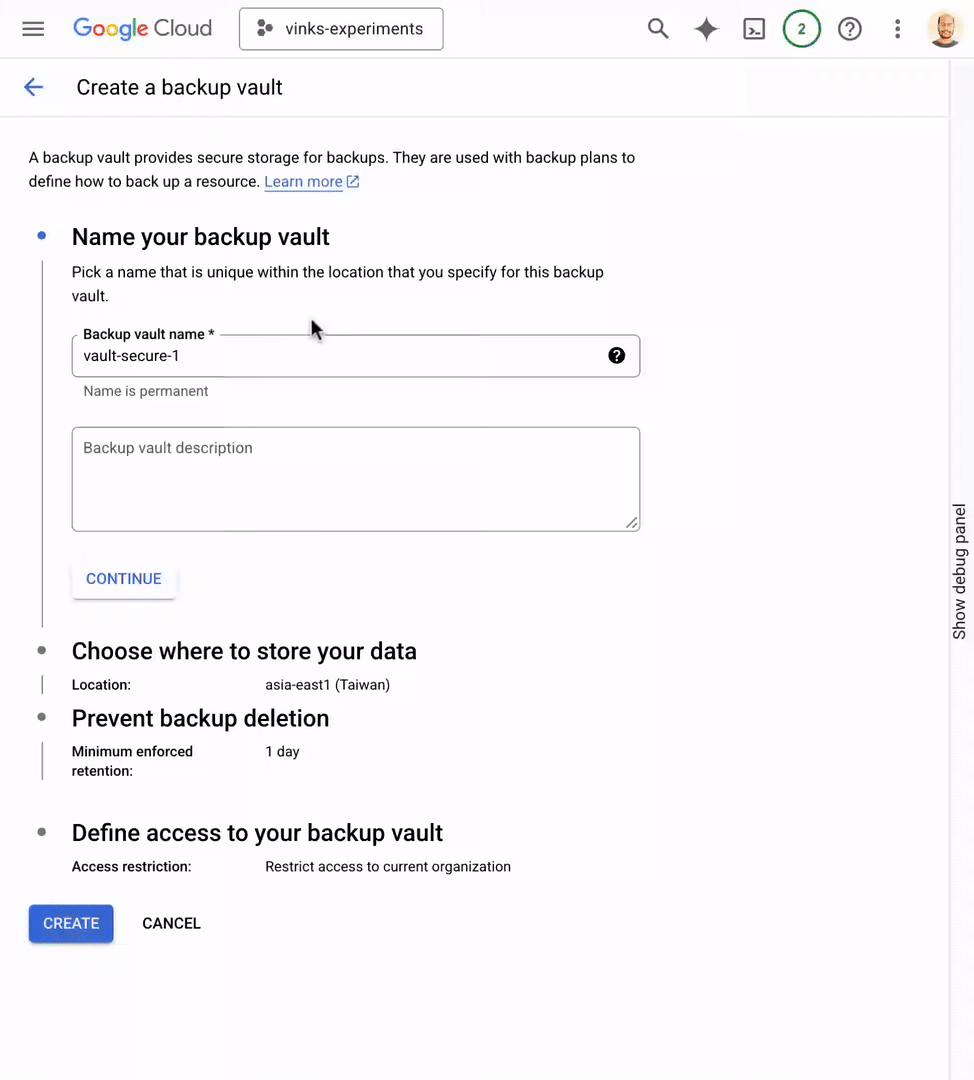Image resolution: width=974 pixels, height=1080 pixels.
Task: Open the Help question mark icon
Action: pos(850,29)
